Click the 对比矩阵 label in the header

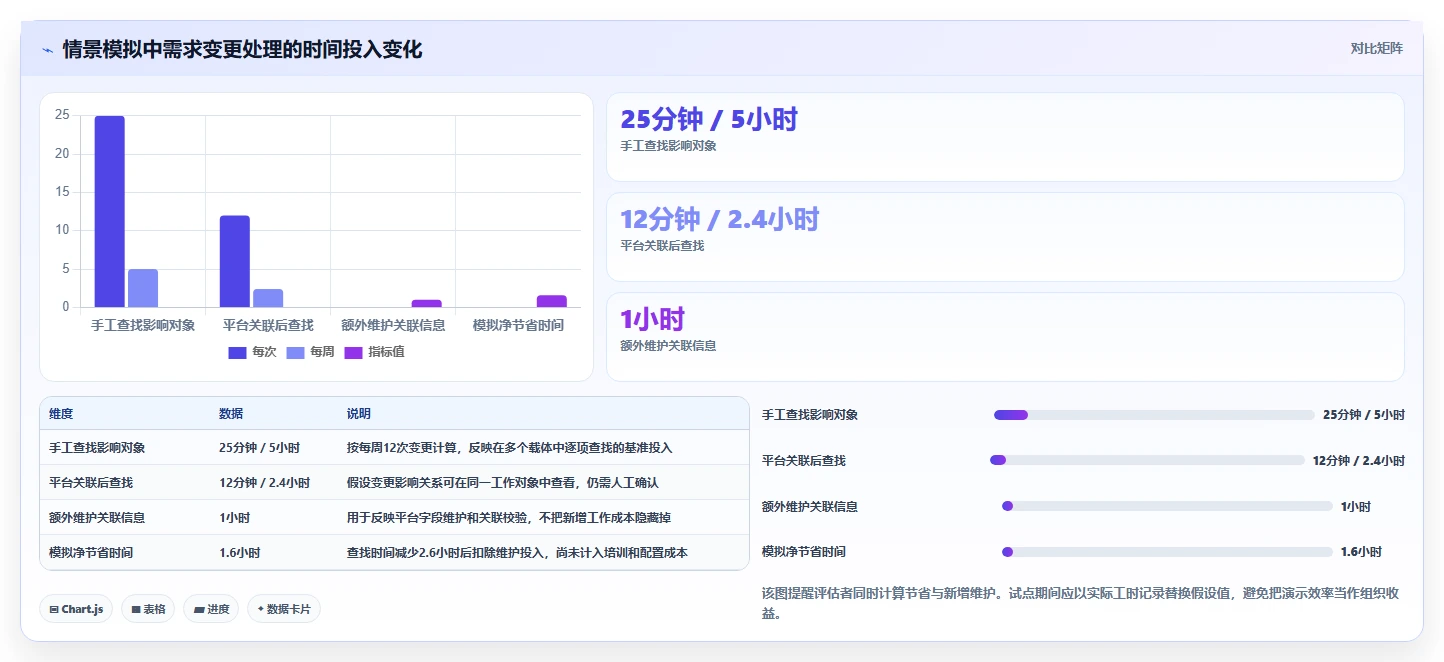(1376, 48)
